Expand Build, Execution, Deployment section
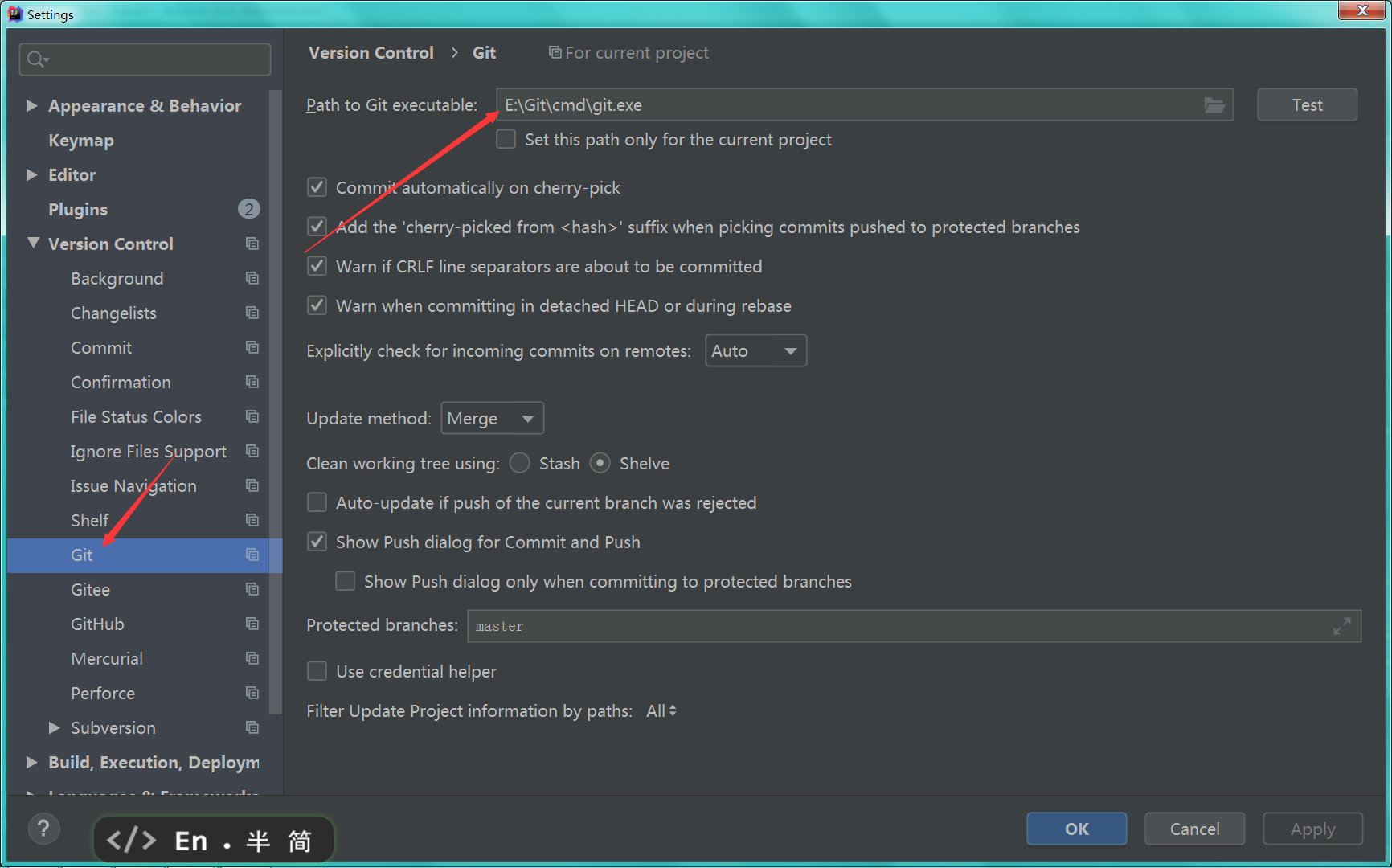Viewport: 1392px width, 868px height. pyautogui.click(x=32, y=762)
